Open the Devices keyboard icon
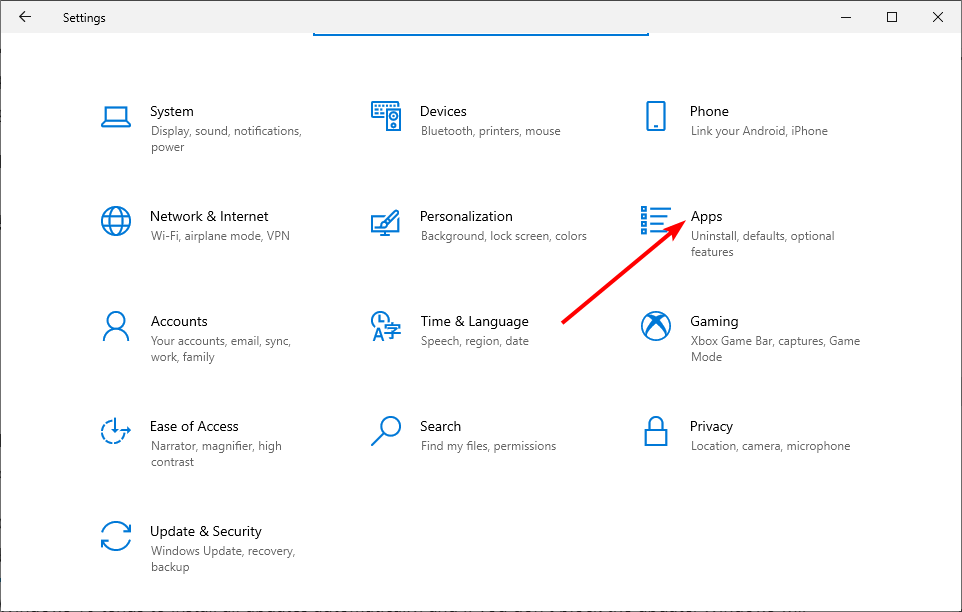The width and height of the screenshot is (962, 612). (x=386, y=116)
